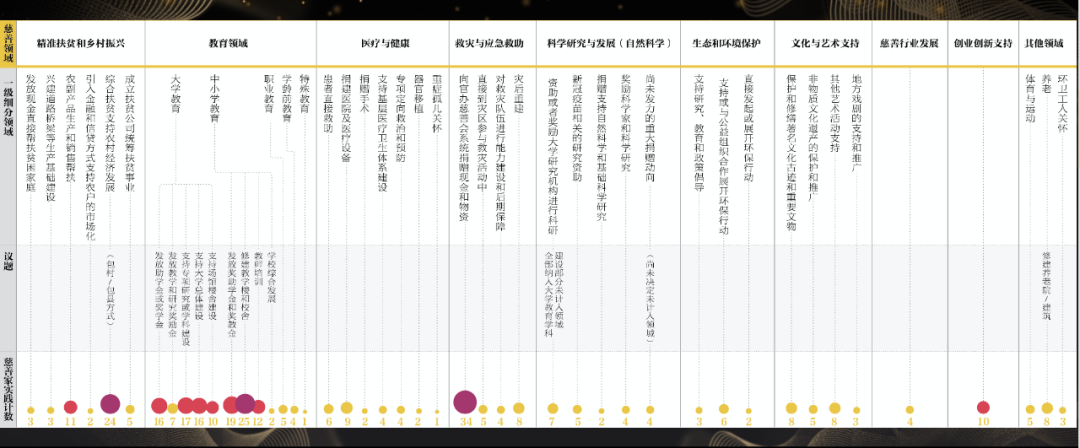1080x448 pixels.
Task: Click the purple bubble labeled 24
Action: point(110,405)
